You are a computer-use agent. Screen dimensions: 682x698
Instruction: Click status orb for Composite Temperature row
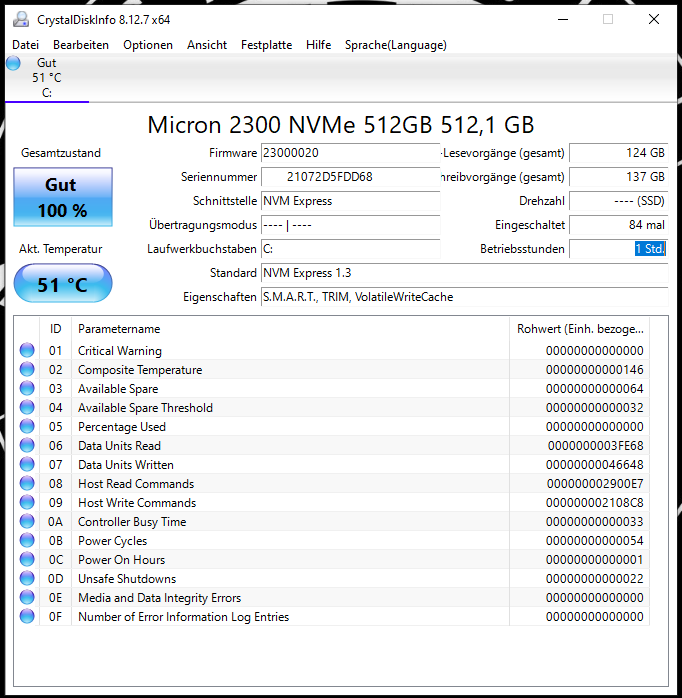pos(27,369)
